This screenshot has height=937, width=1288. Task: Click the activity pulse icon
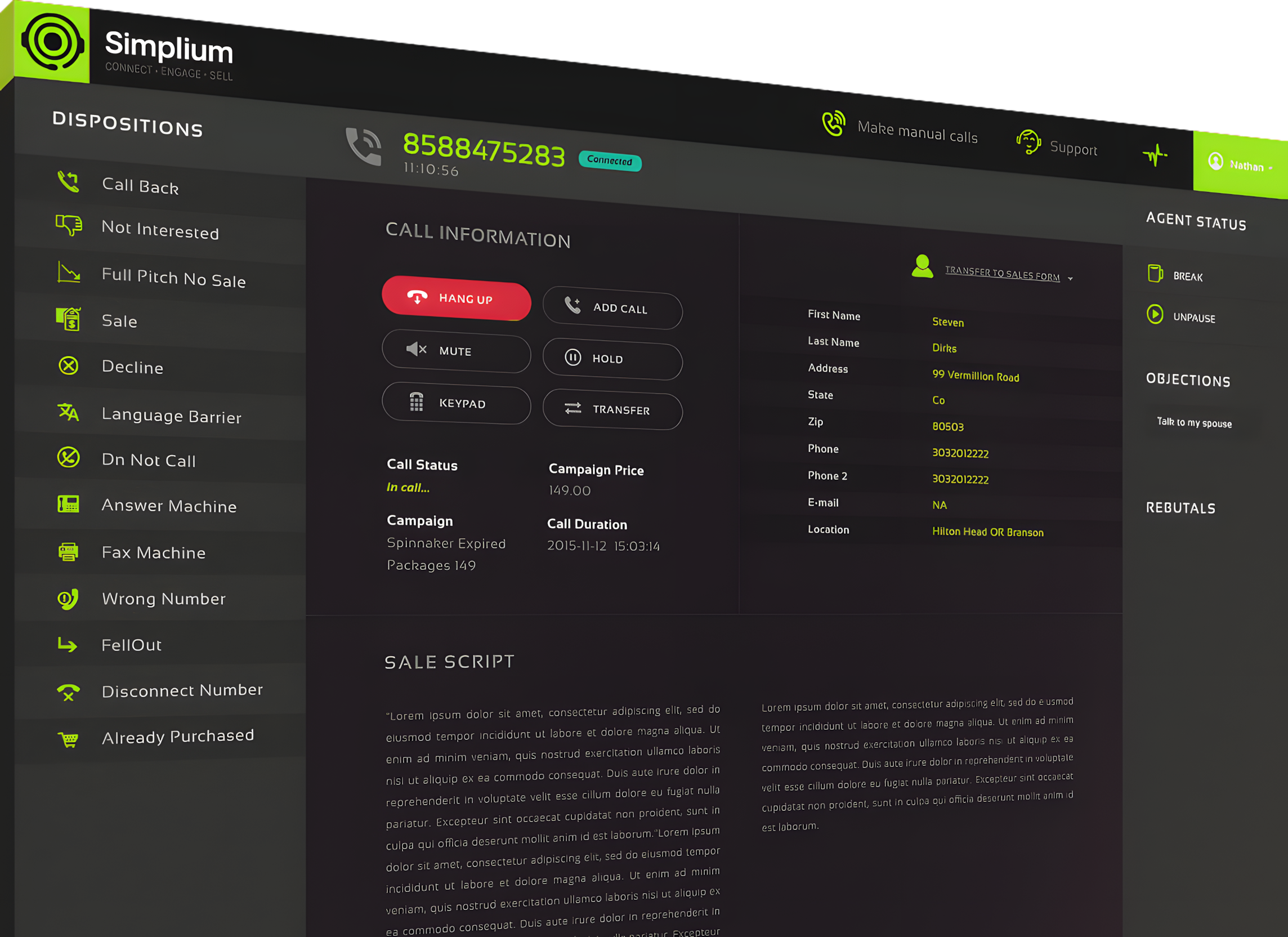point(1154,154)
